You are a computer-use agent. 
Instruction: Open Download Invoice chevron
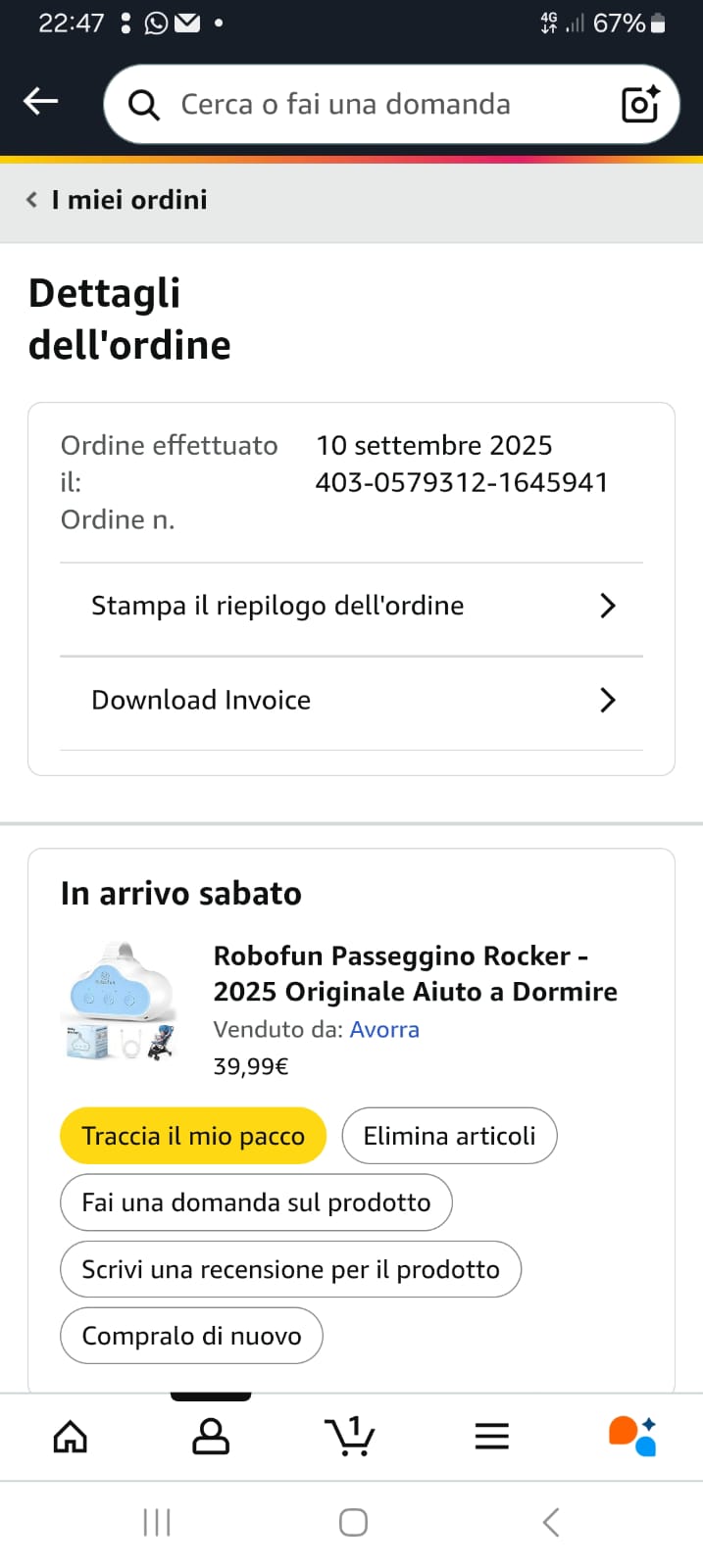[608, 700]
